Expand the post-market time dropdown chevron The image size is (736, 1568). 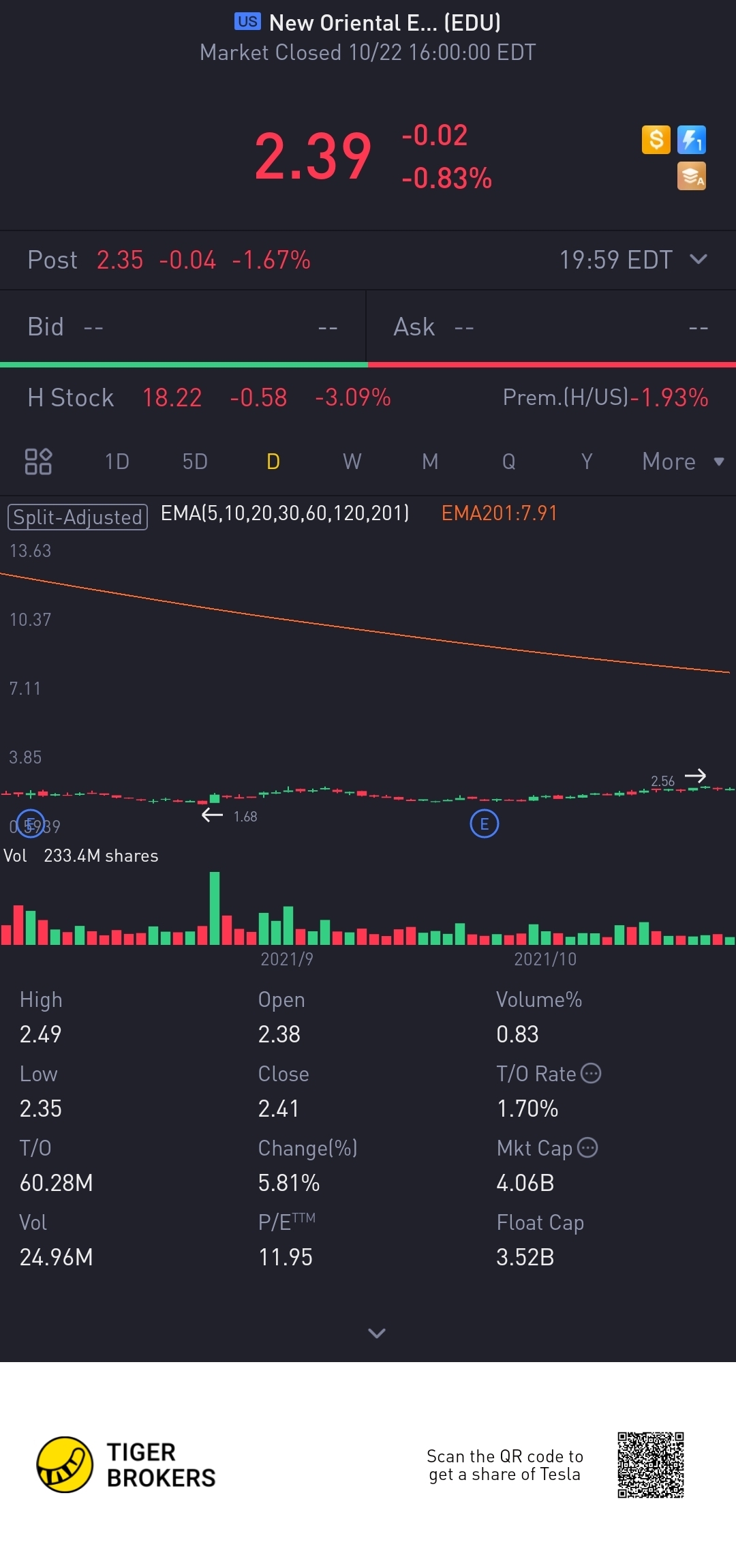(x=699, y=259)
